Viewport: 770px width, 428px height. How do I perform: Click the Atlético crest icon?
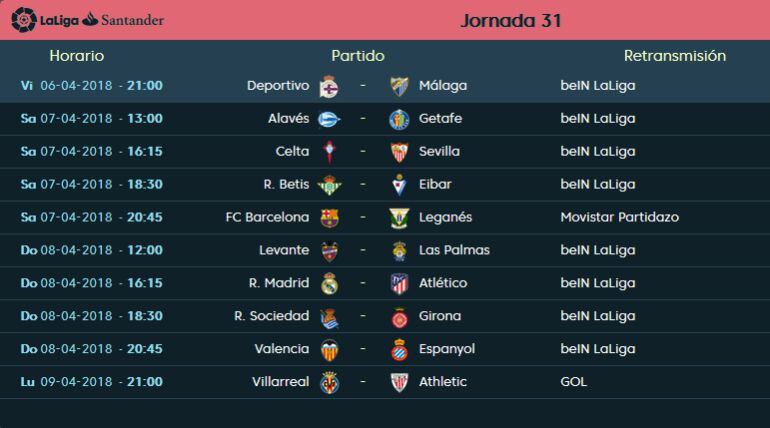[399, 284]
